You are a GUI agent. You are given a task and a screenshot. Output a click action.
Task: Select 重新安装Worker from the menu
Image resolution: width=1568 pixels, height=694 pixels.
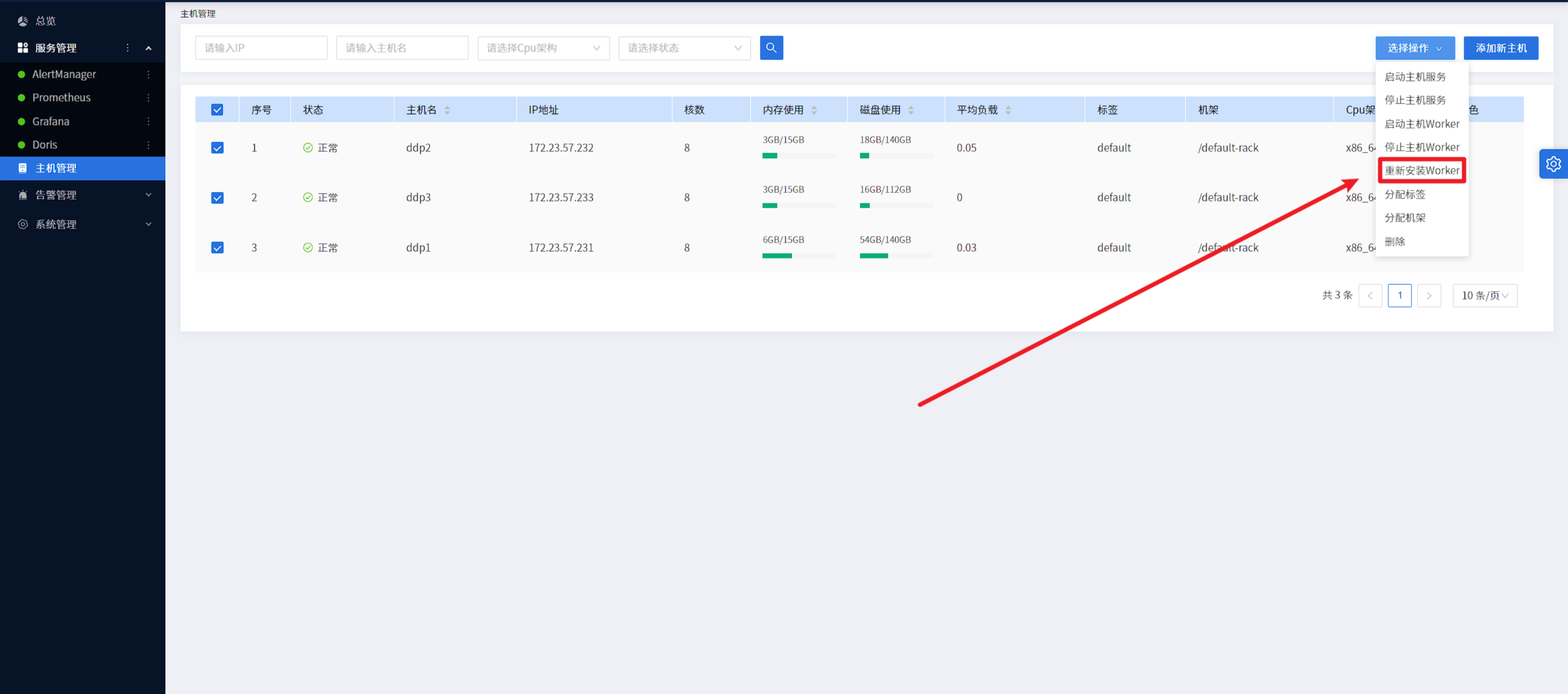(1421, 170)
